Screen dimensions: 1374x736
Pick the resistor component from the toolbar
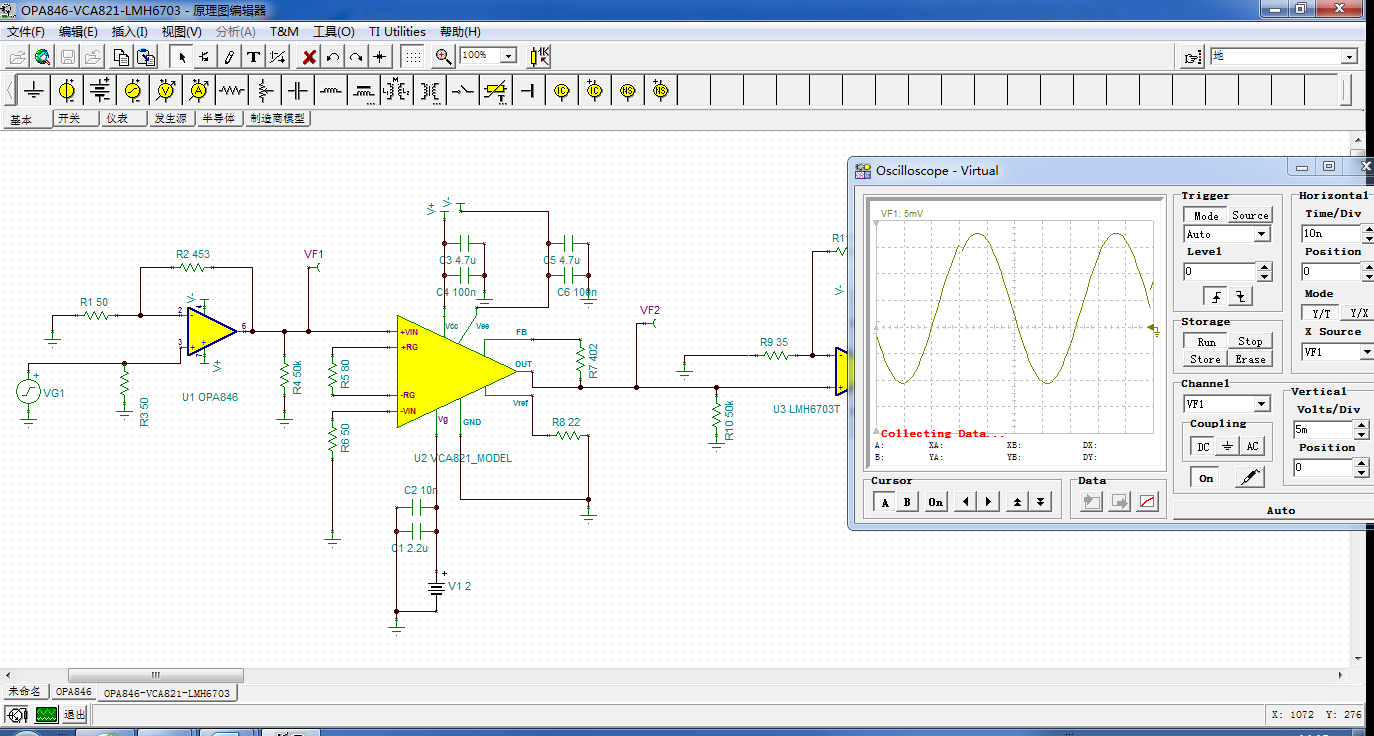[x=231, y=91]
